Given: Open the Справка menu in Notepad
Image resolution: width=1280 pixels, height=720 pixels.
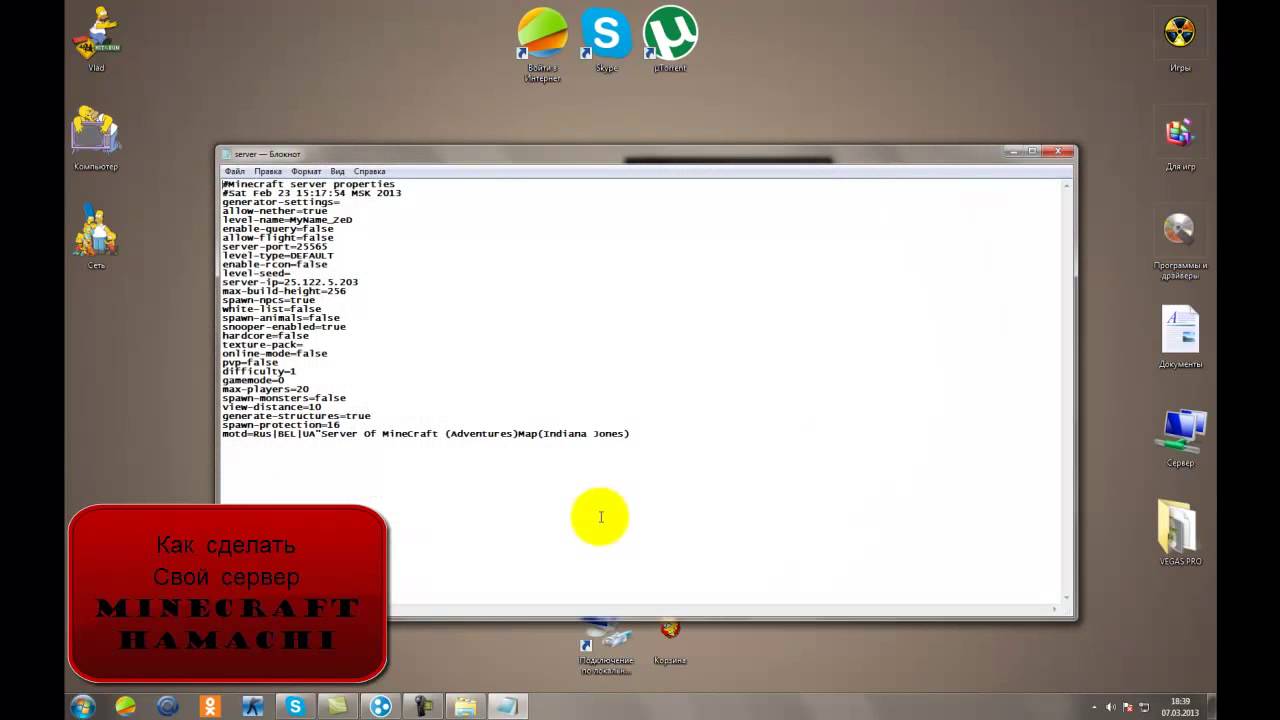Looking at the screenshot, I should click(x=369, y=172).
